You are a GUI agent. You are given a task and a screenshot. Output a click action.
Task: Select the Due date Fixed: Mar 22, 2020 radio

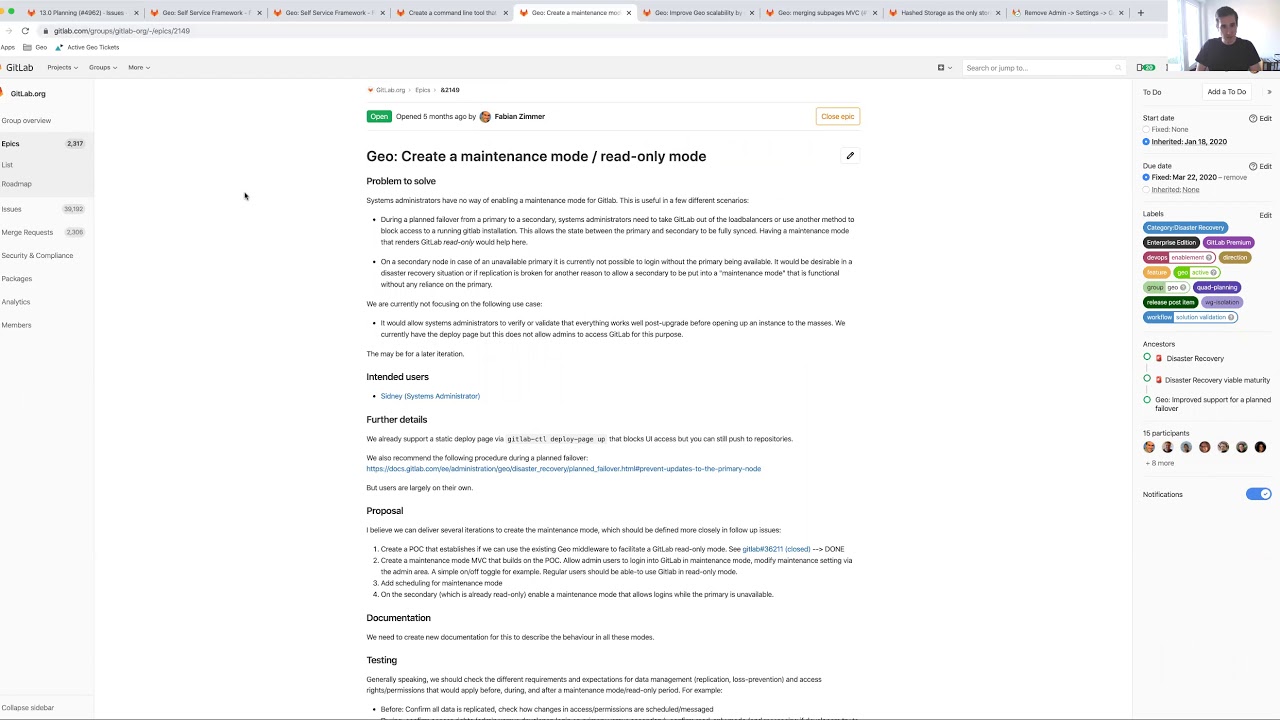(x=1146, y=177)
